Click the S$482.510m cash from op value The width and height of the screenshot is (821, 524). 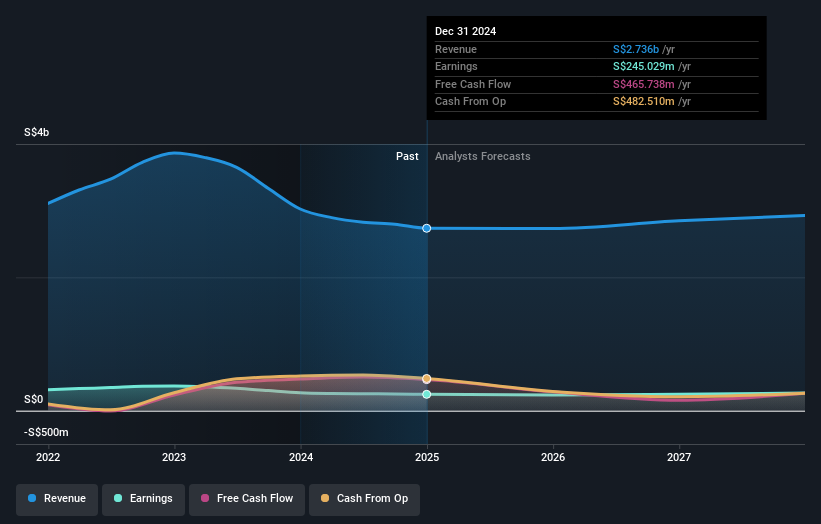point(644,102)
